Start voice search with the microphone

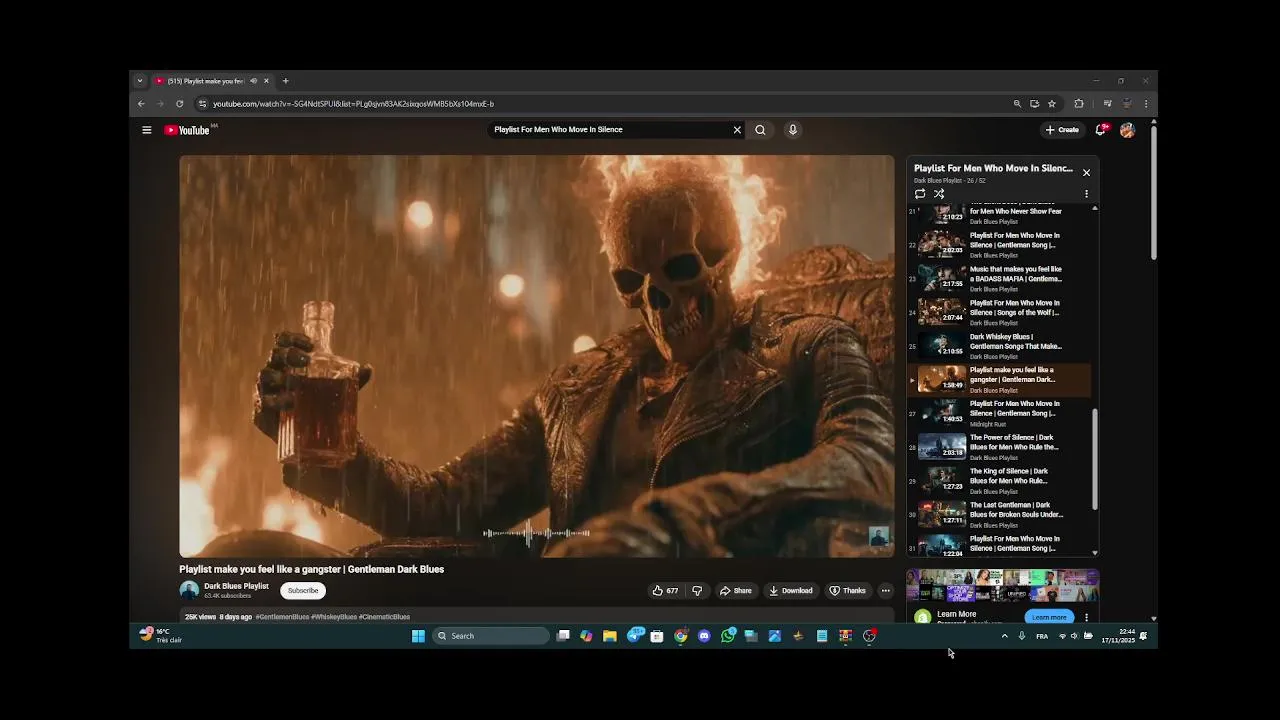click(793, 130)
